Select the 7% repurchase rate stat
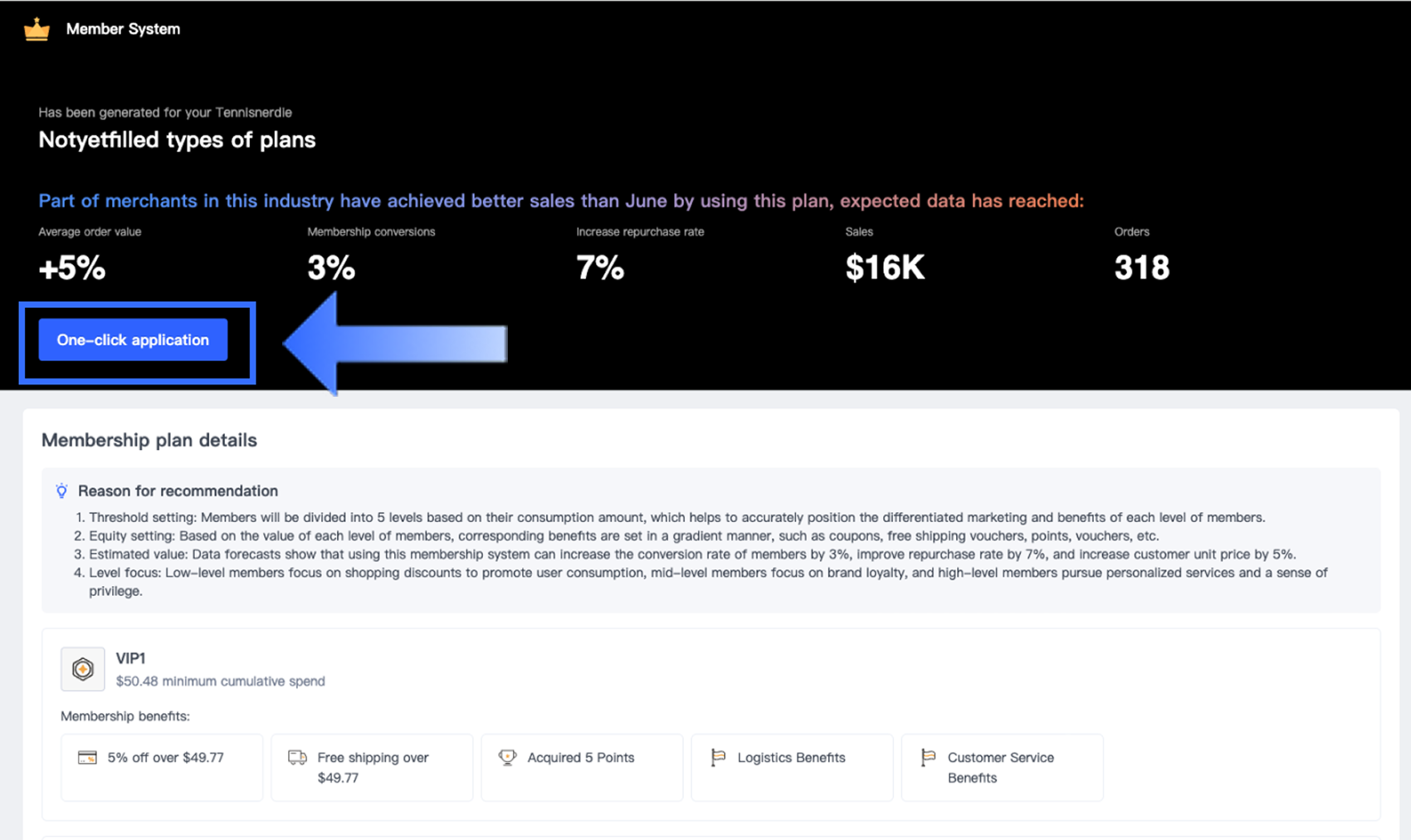This screenshot has height=840, width=1411. pos(600,267)
